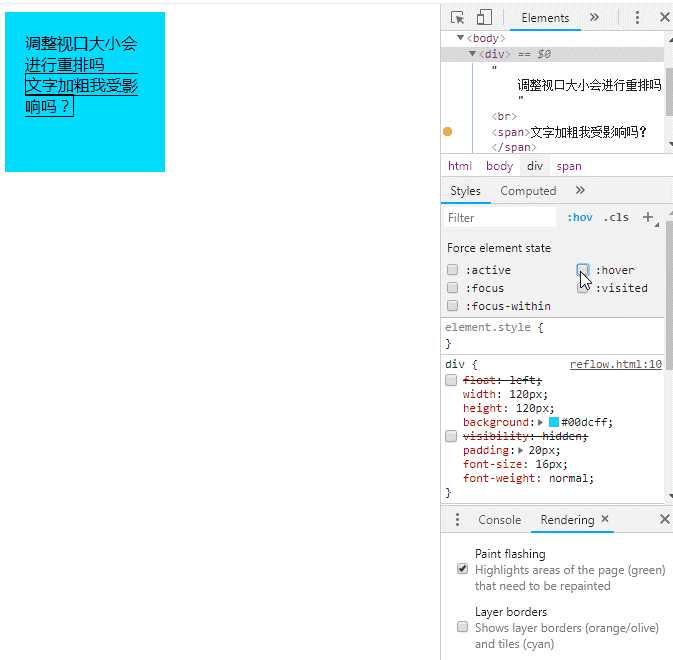673x660 pixels.
Task: Close the DevTools panel
Action: tap(664, 18)
